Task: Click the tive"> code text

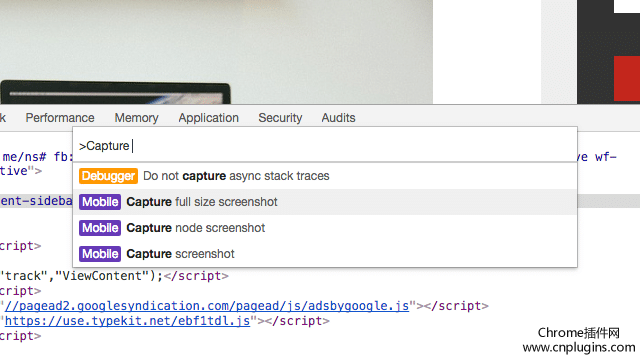Action: point(20,171)
